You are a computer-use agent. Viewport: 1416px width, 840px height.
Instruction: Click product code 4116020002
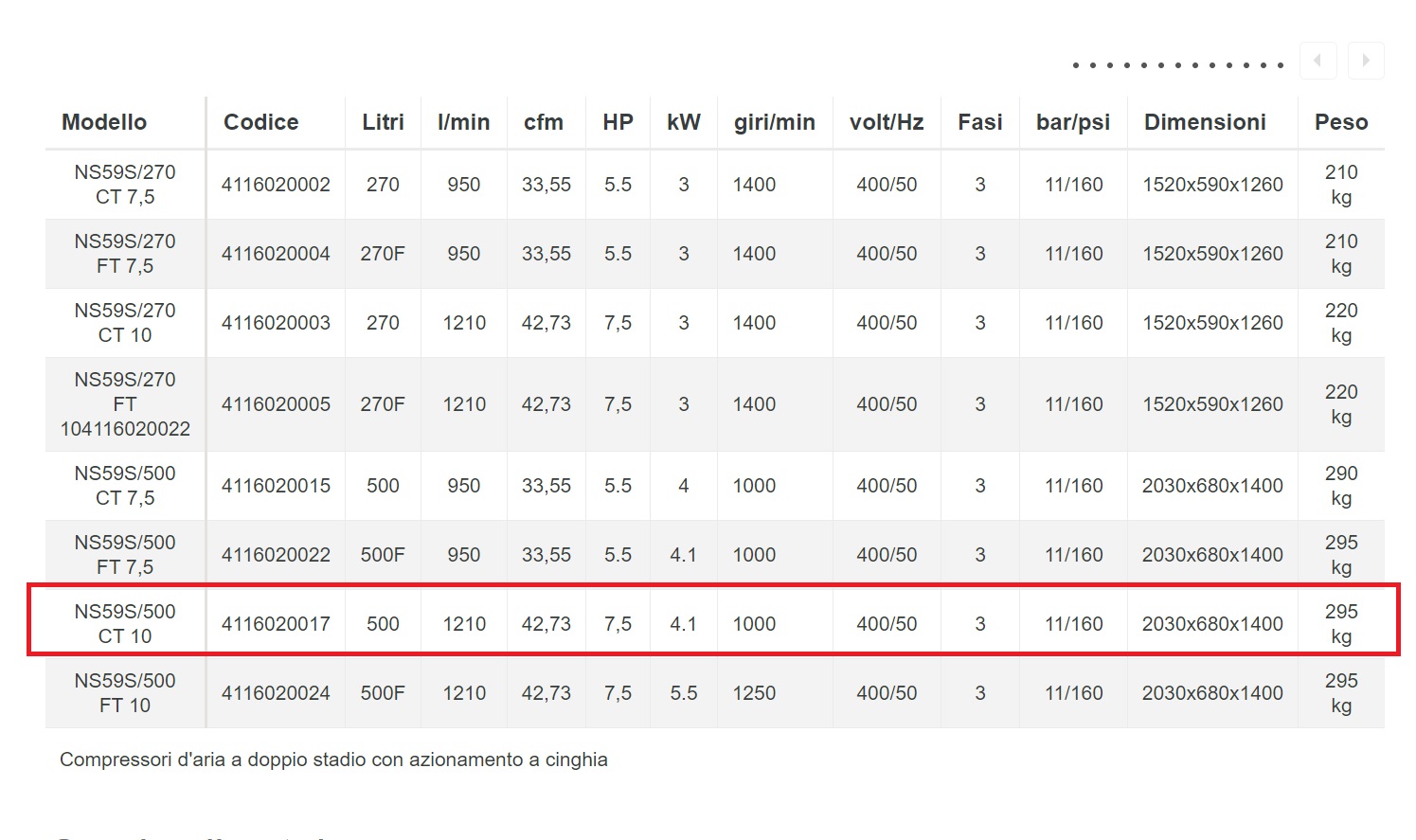pos(276,185)
